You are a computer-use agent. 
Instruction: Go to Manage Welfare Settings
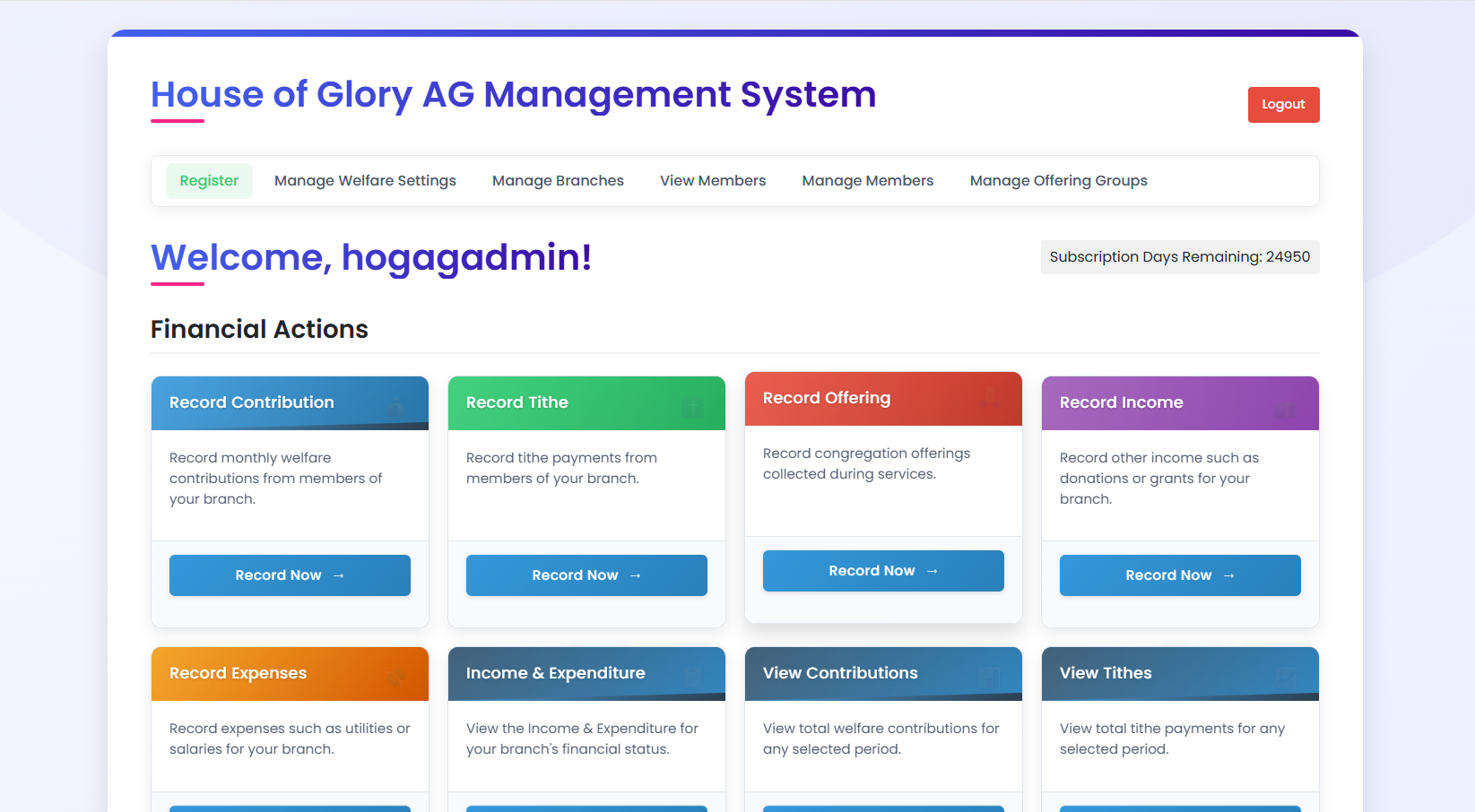365,181
